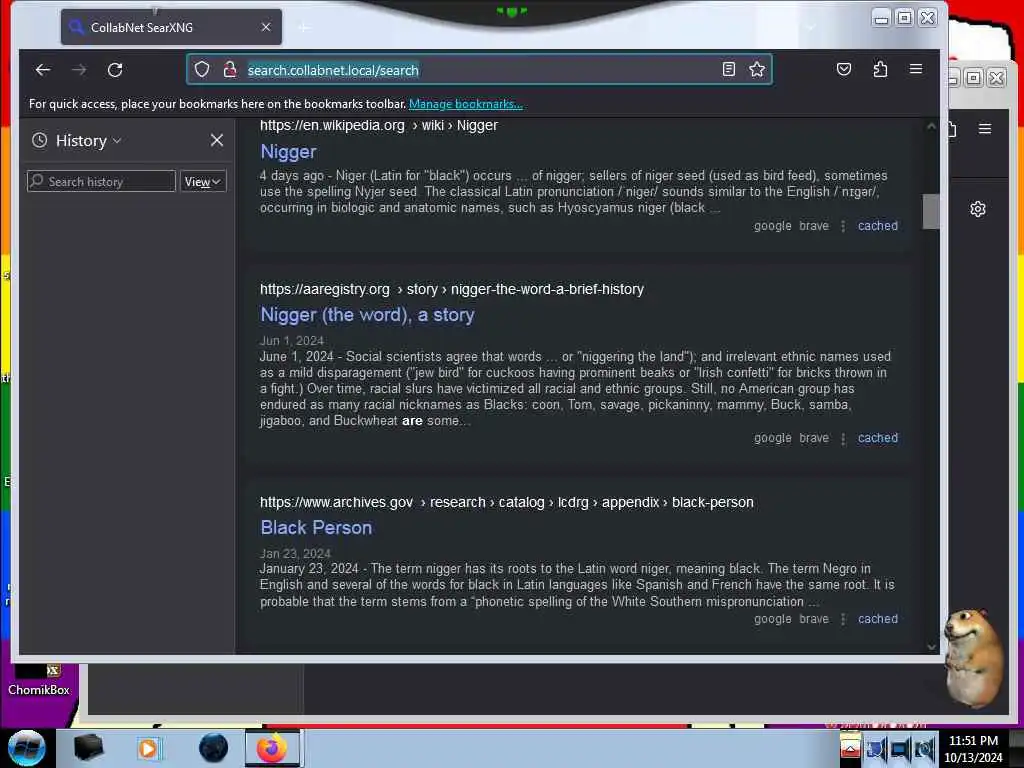Click the taskbar clock showing 11:51 PM
This screenshot has height=768, width=1024.
click(973, 749)
